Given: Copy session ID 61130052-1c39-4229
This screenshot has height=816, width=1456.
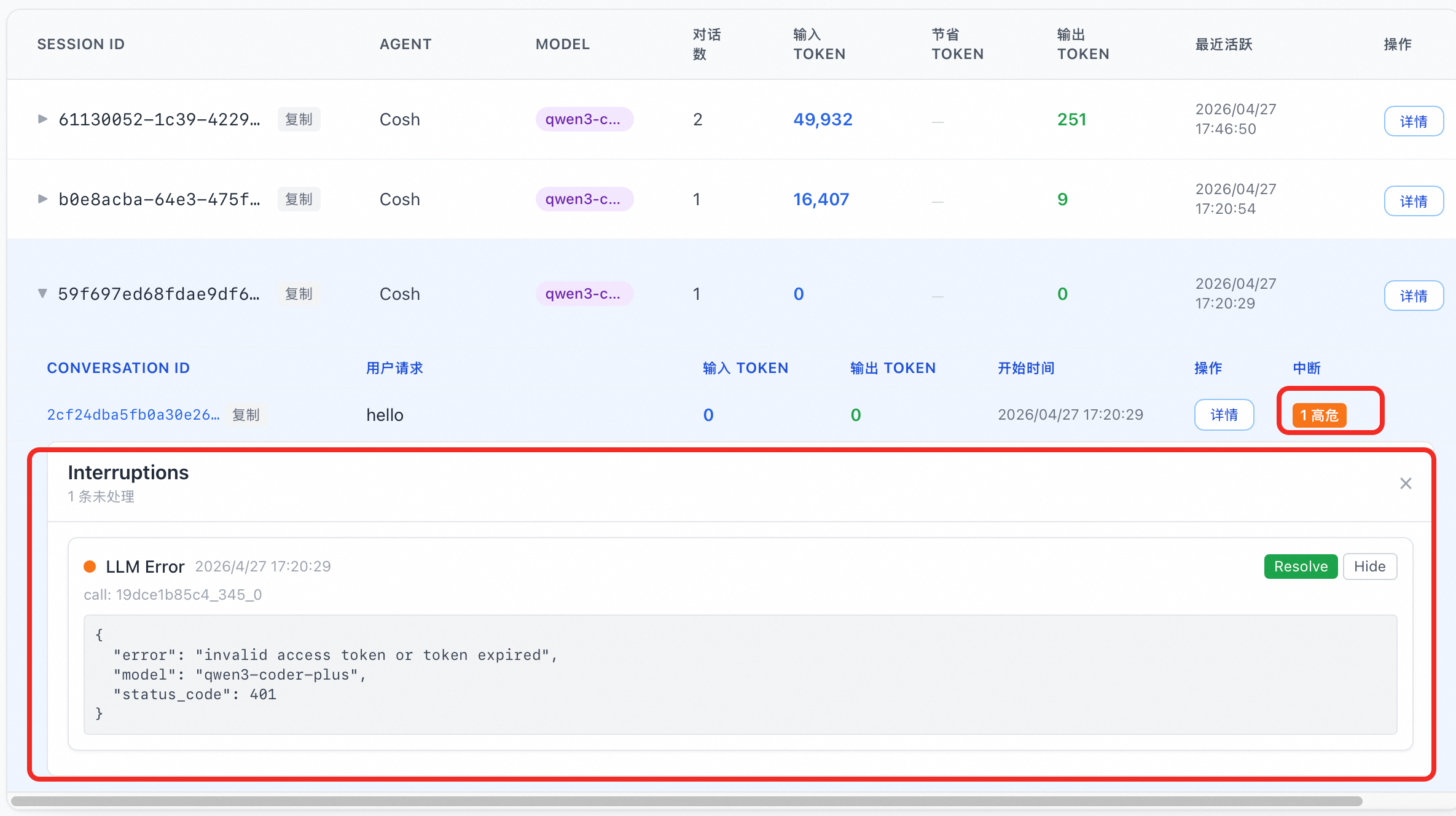Looking at the screenshot, I should (299, 119).
